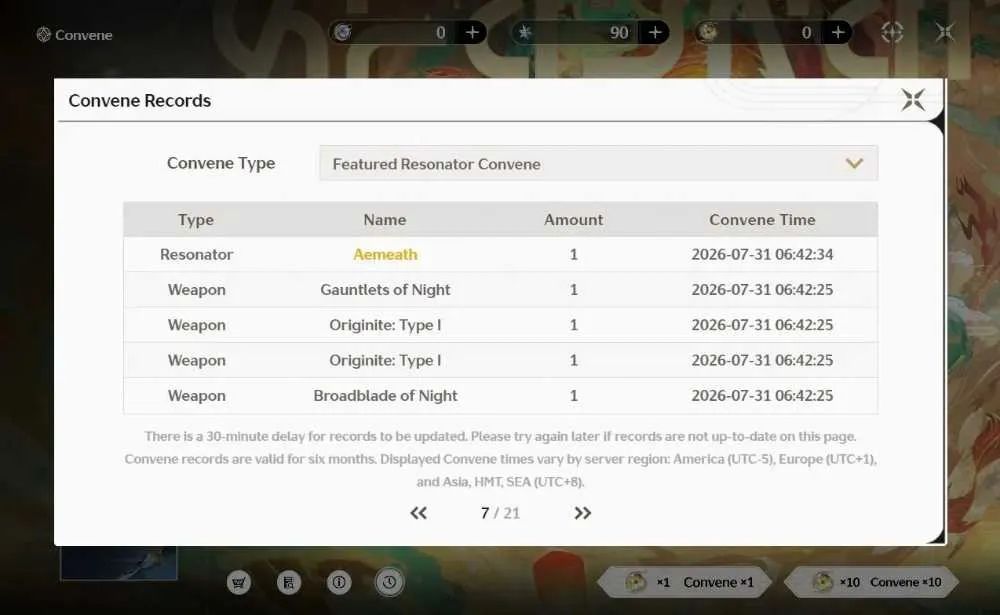Click the Convene Time column header
The height and width of the screenshot is (615, 1000).
coord(762,219)
